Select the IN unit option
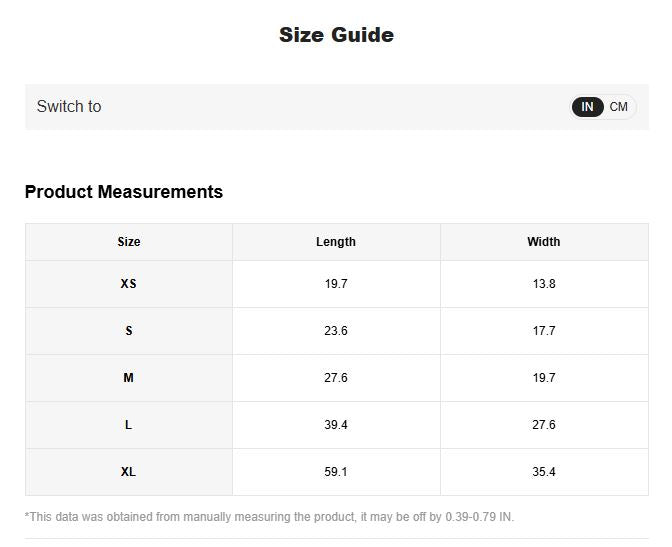Viewport: 672px width, 547px height. [x=588, y=107]
